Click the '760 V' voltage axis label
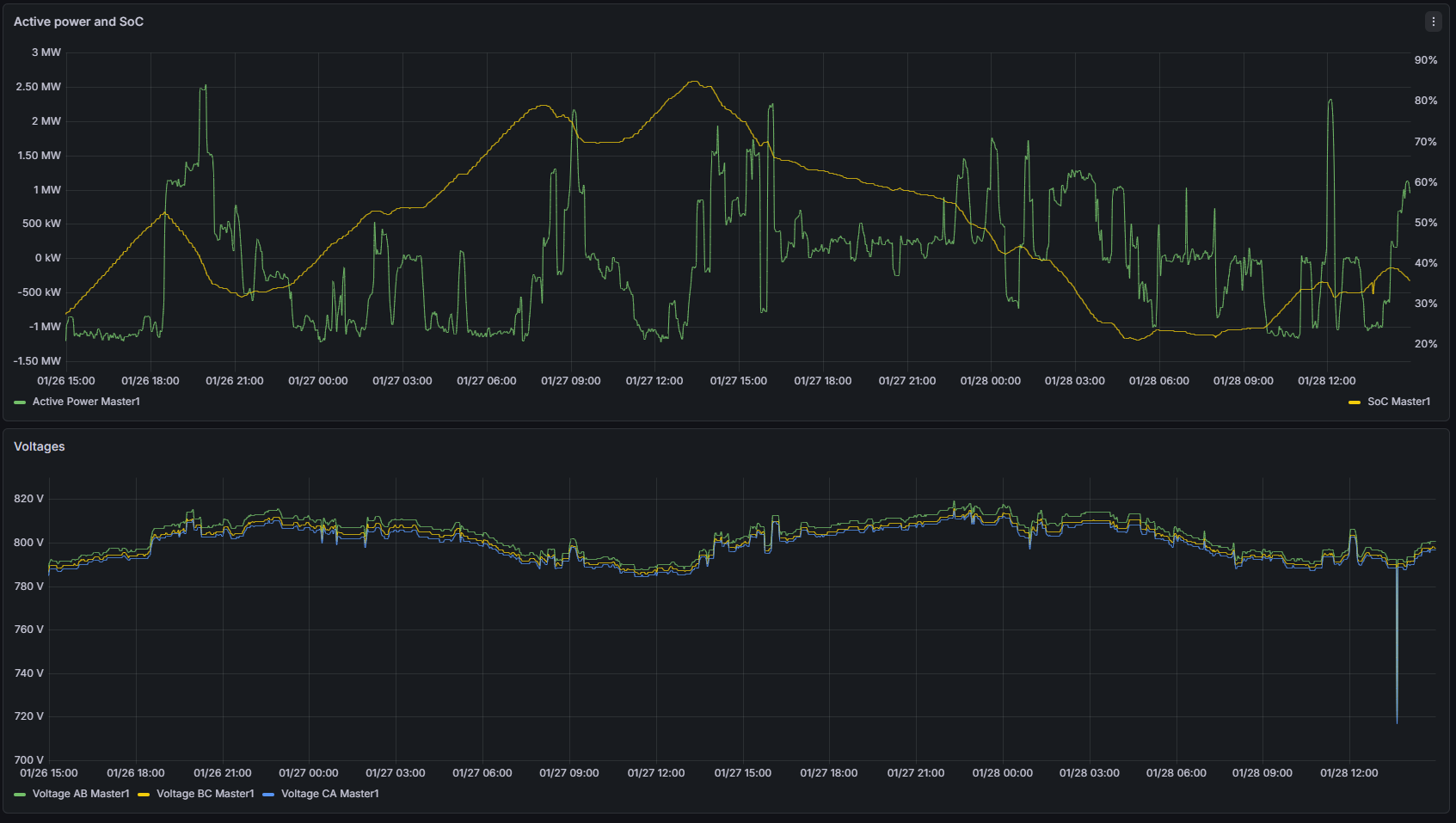The width and height of the screenshot is (1456, 823). click(29, 630)
